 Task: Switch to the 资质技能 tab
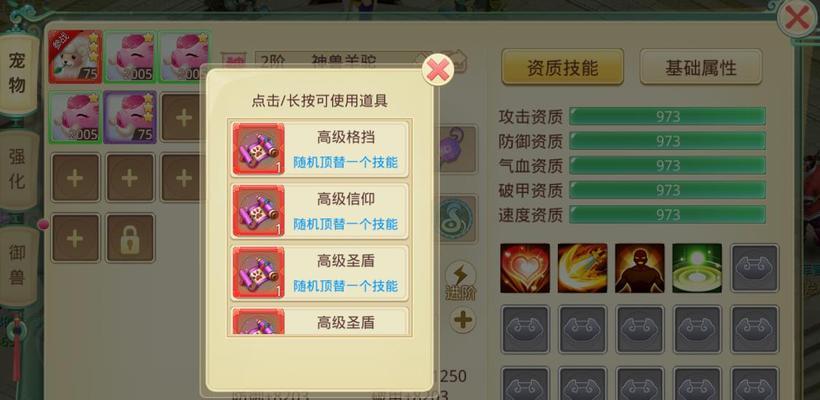[562, 67]
